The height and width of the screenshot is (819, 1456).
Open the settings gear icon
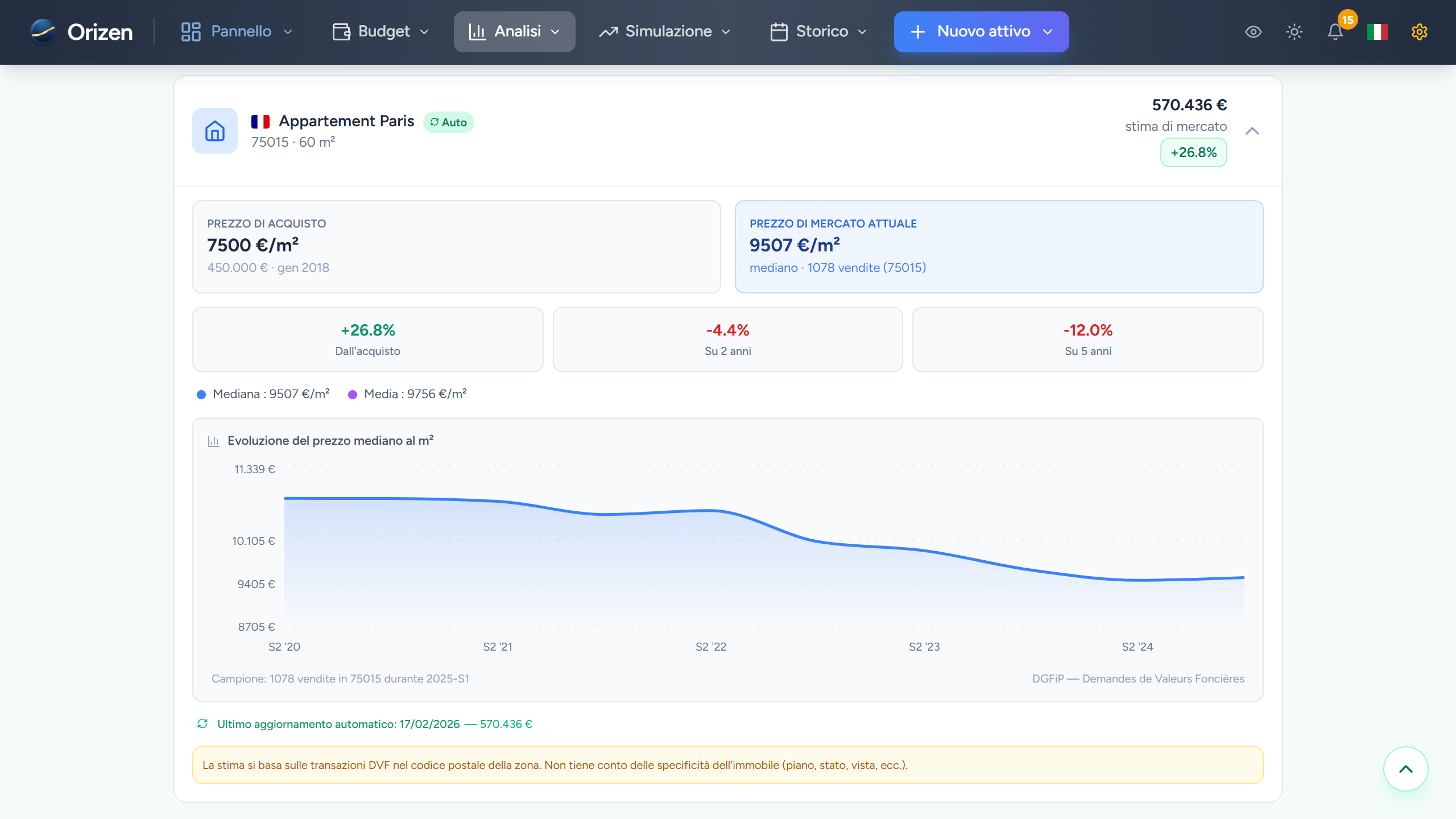point(1420,32)
